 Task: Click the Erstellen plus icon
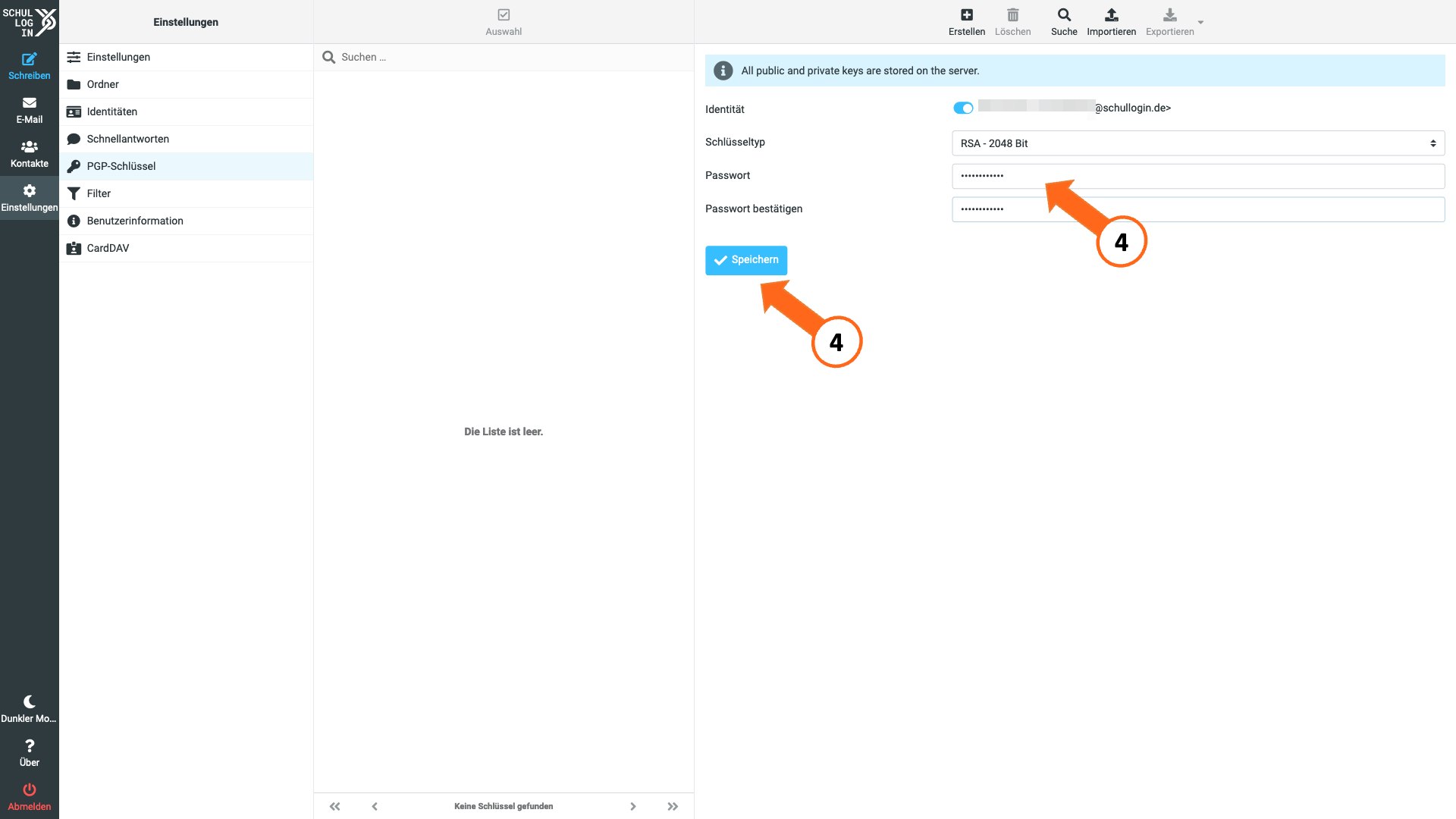pos(967,14)
